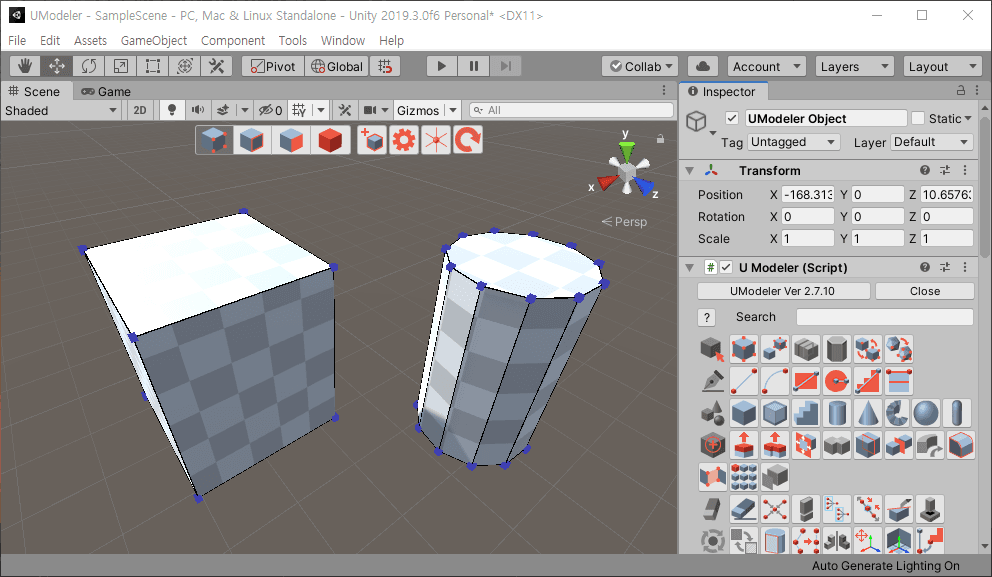The image size is (992, 577).
Task: Open the Gizmos dropdown arrow
Action: 453,110
